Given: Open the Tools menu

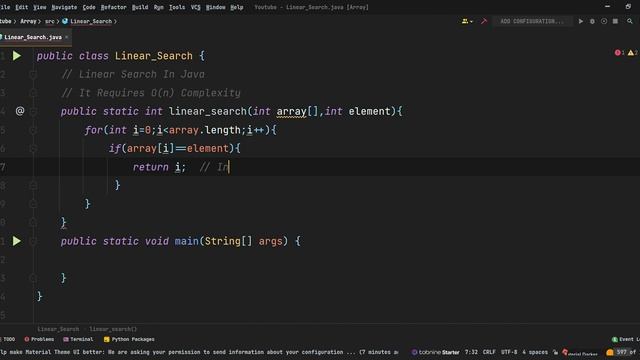Looking at the screenshot, I should pyautogui.click(x=177, y=7).
